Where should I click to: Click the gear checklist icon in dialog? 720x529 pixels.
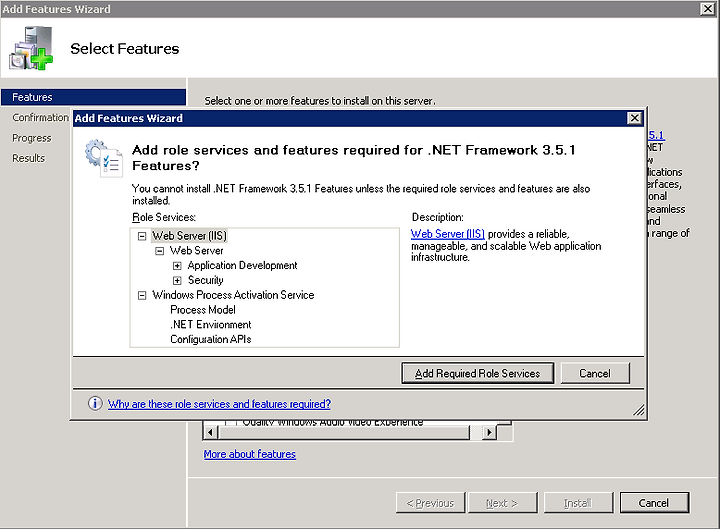click(x=104, y=158)
